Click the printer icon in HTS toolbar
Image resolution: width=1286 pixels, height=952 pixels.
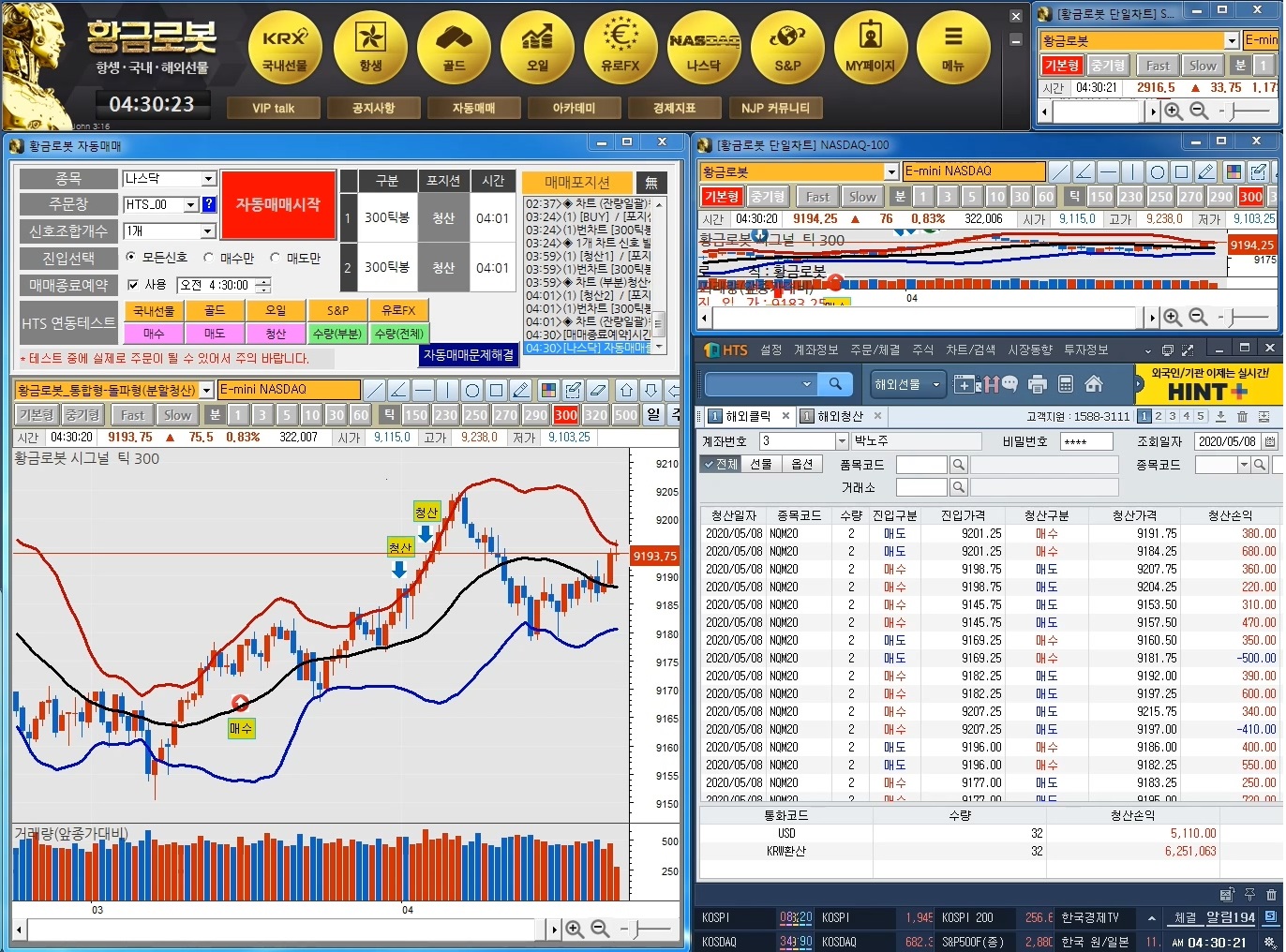coord(1037,384)
